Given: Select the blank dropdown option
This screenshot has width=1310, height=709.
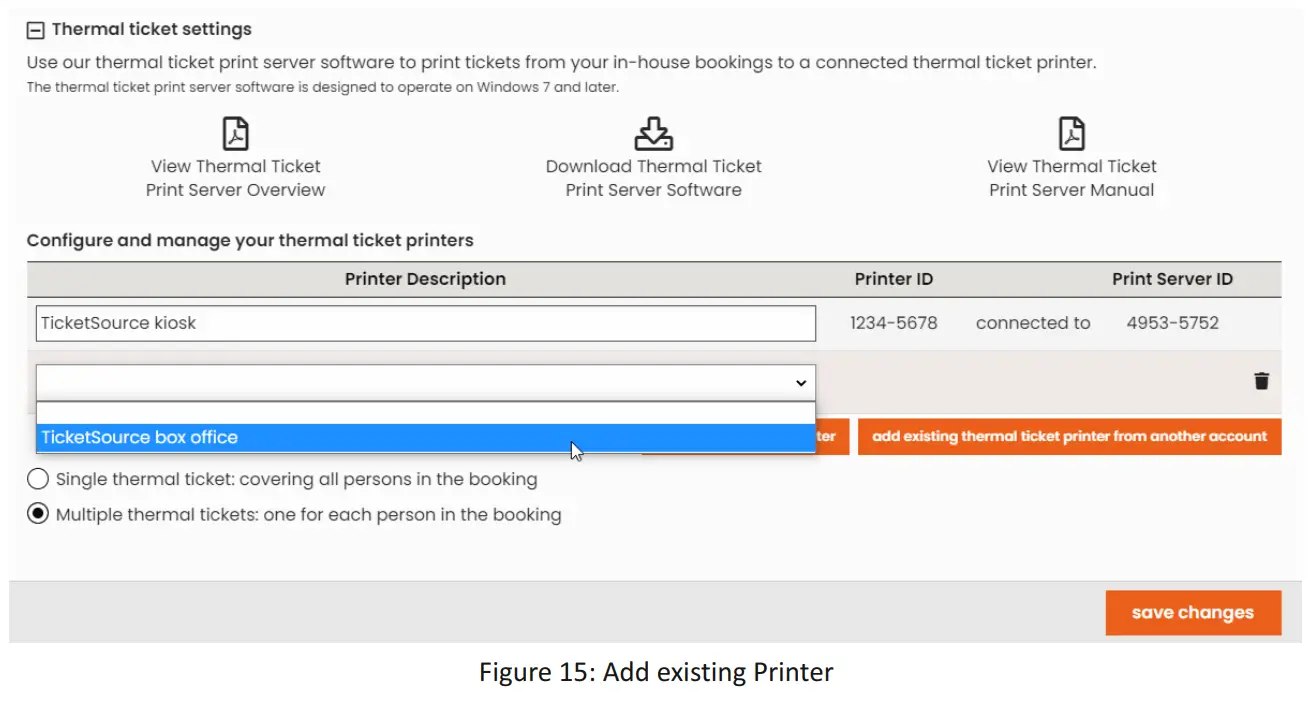Looking at the screenshot, I should [426, 413].
